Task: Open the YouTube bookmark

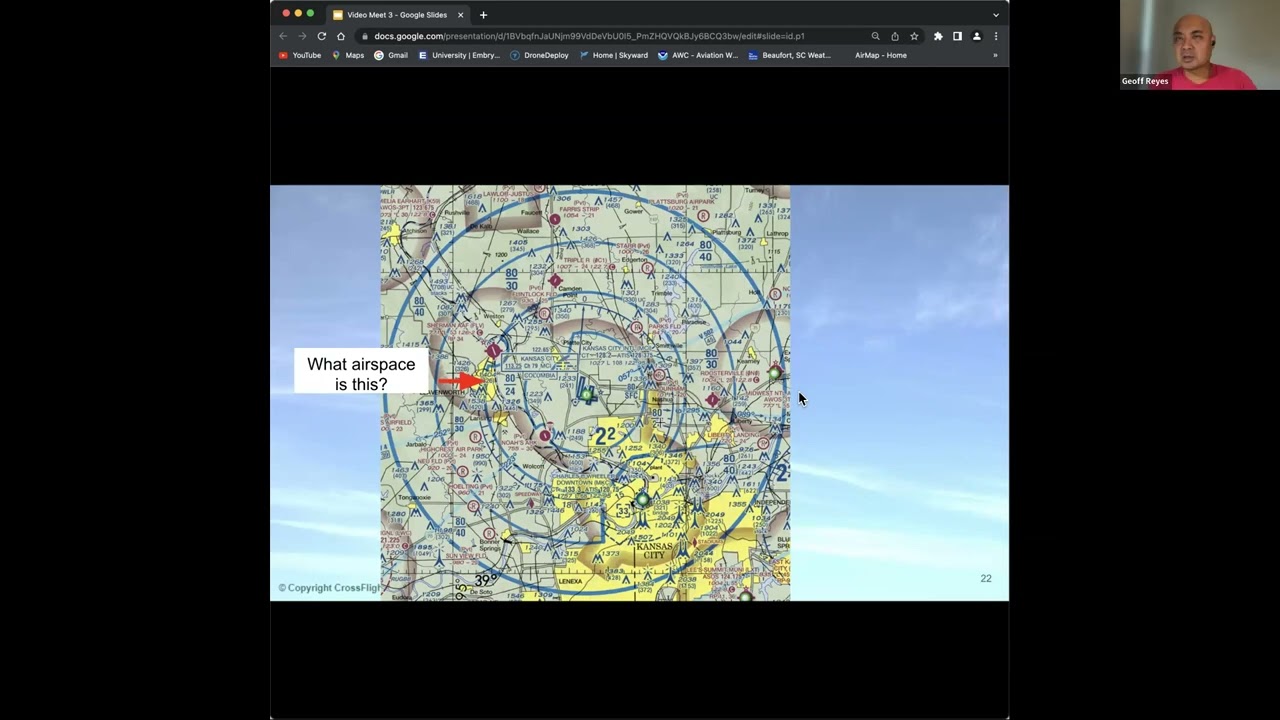Action: [300, 55]
